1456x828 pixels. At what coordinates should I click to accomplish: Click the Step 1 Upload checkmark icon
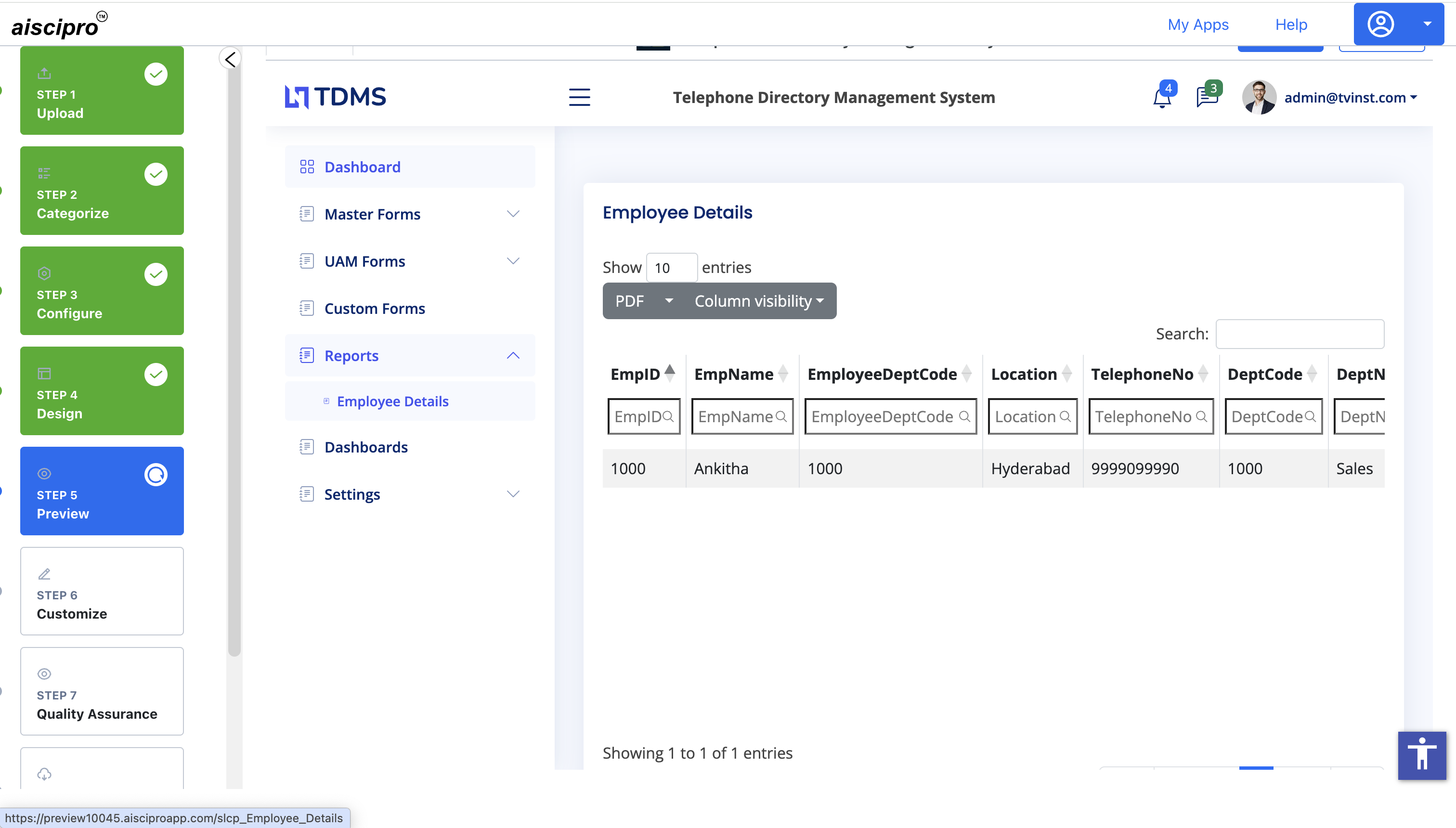pyautogui.click(x=156, y=74)
